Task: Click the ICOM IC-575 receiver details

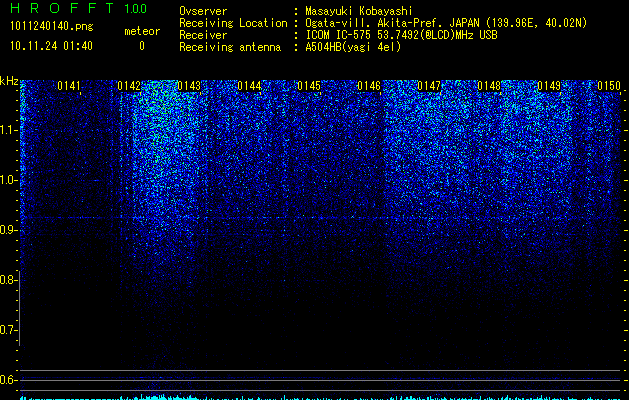Action: click(x=401, y=35)
